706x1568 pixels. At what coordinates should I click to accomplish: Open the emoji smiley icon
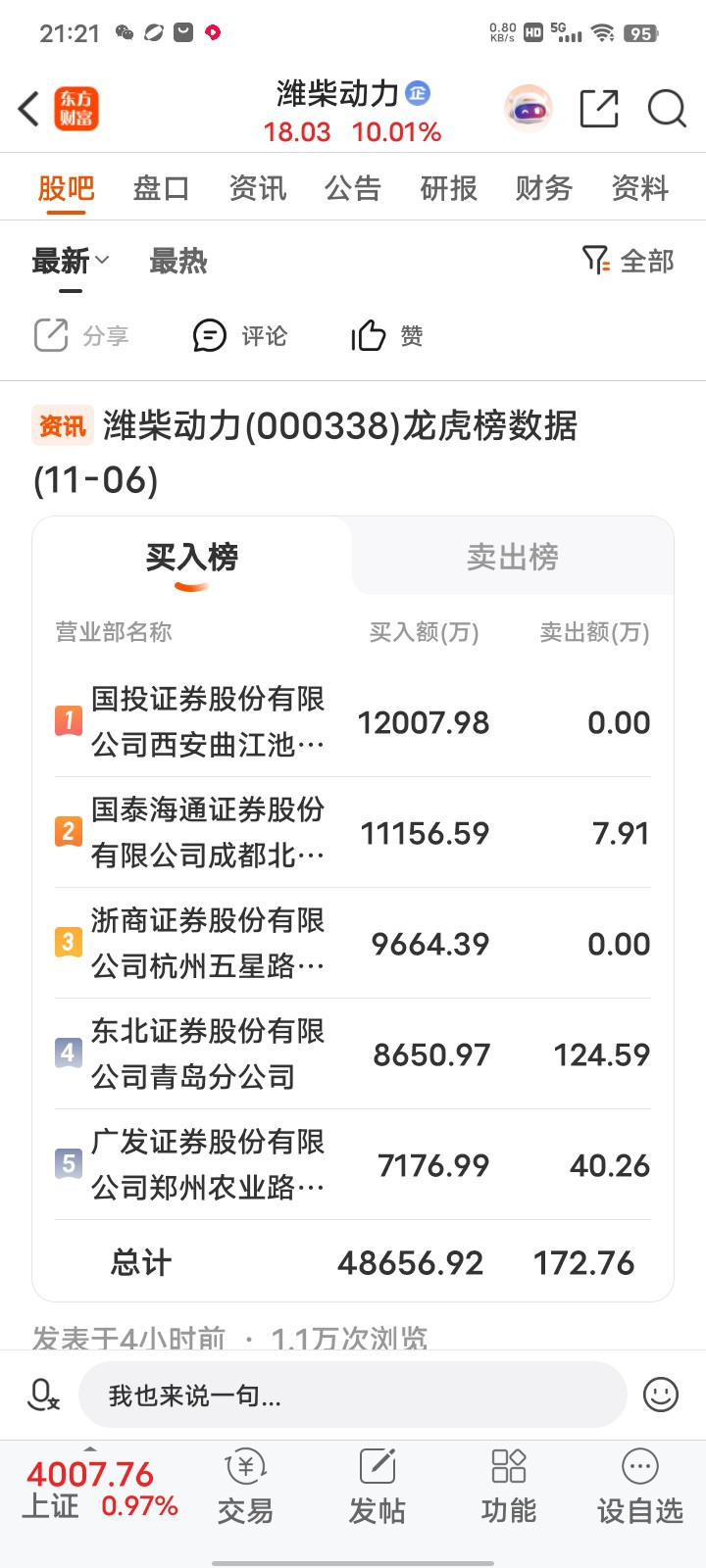tap(661, 1394)
